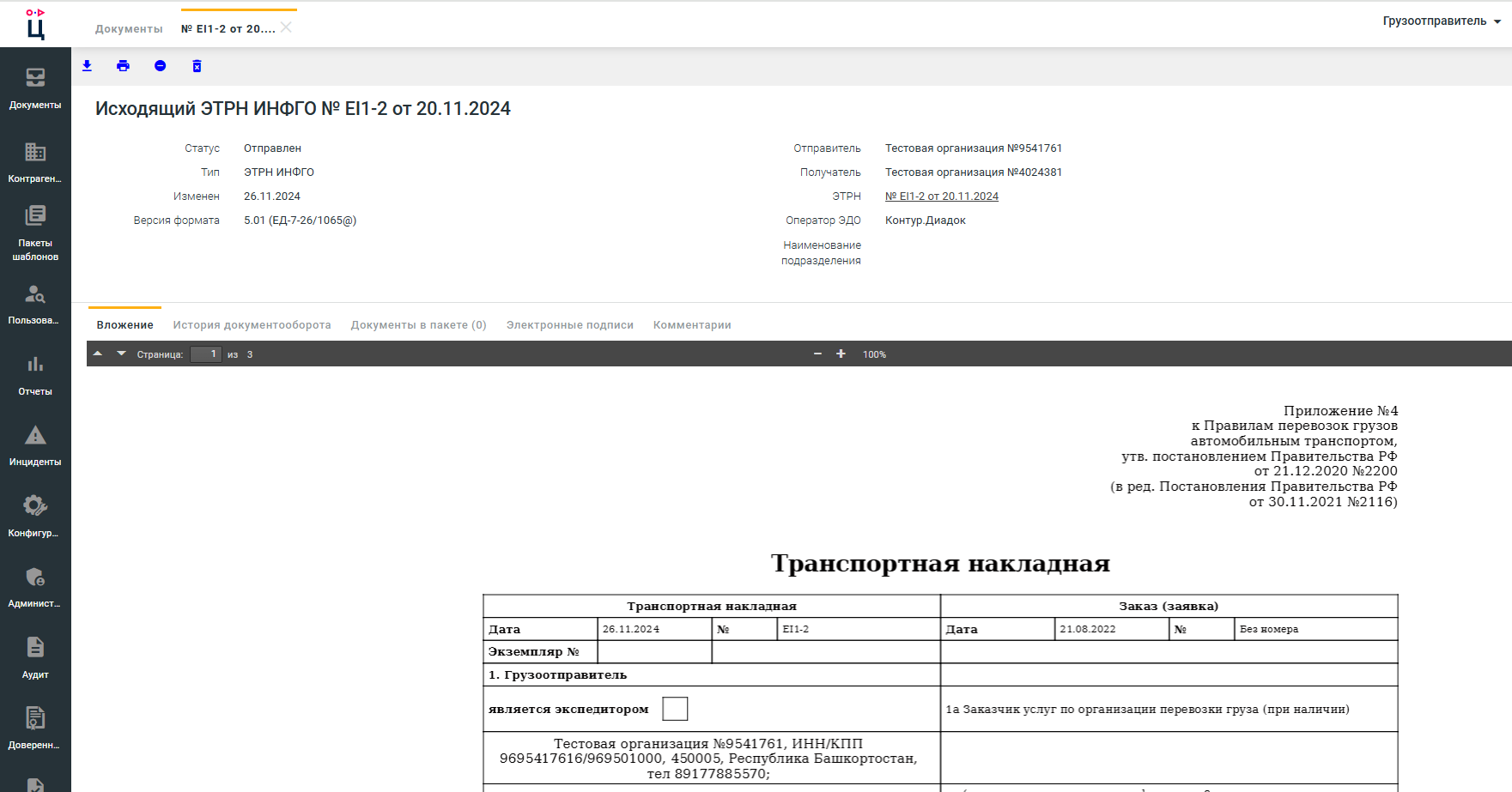Viewport: 1512px width, 792px height.
Task: Download the document attachment
Action: coord(87,65)
